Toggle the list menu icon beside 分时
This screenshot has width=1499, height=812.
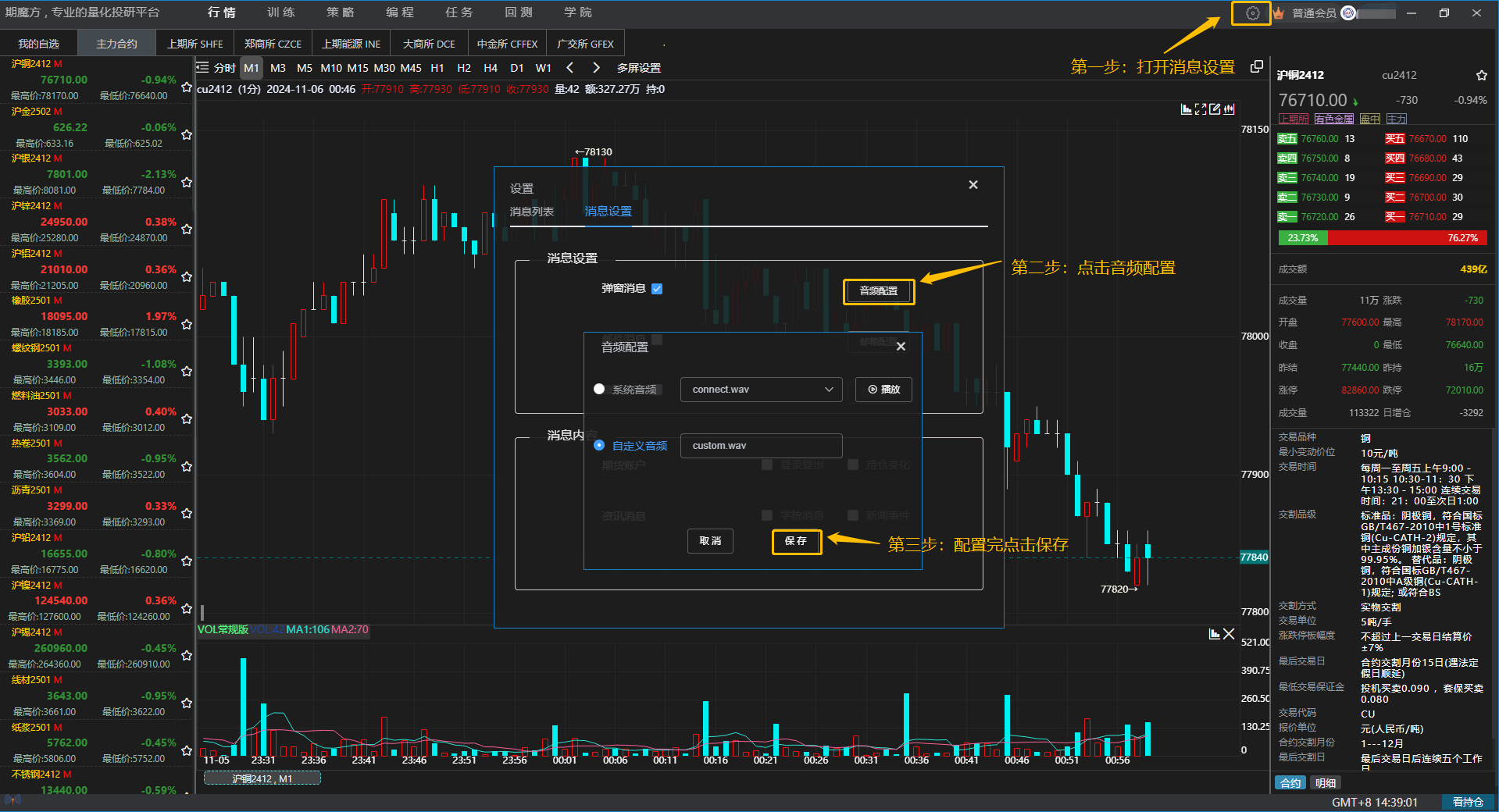click(x=203, y=68)
